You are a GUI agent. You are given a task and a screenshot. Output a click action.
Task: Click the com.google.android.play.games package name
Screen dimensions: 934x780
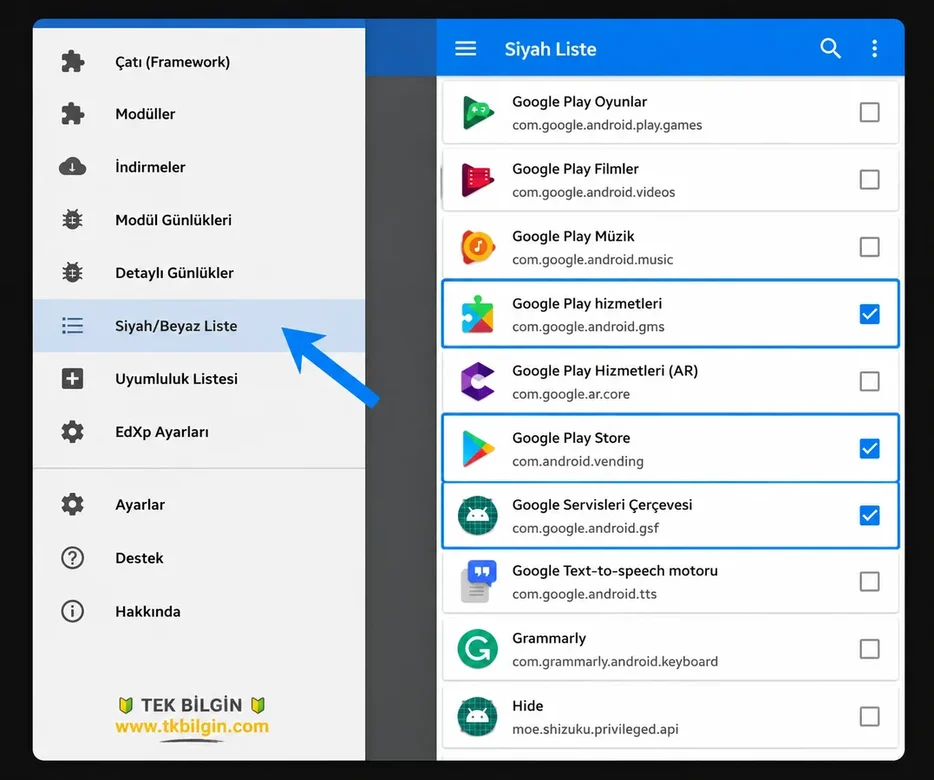[x=607, y=125]
